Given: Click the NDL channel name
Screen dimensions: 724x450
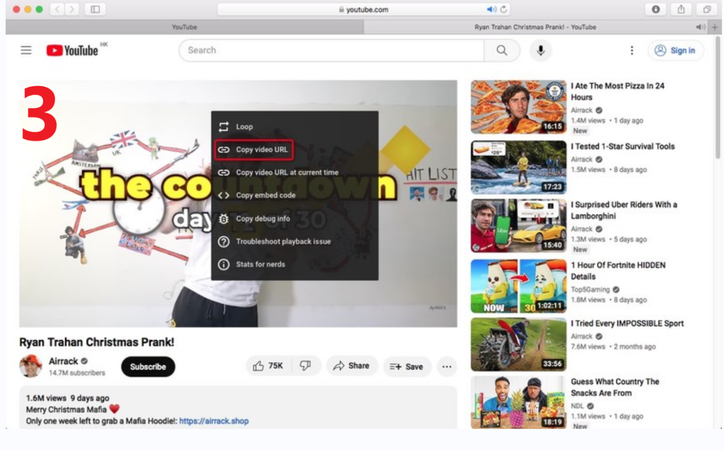Looking at the screenshot, I should click(x=577, y=406).
